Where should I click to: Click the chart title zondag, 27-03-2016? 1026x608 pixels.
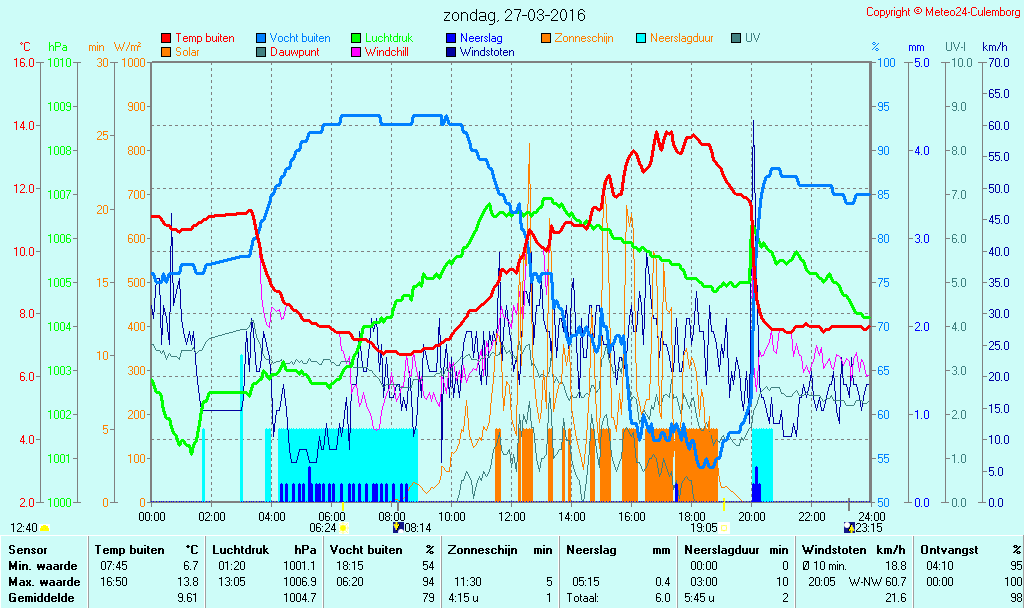click(514, 15)
